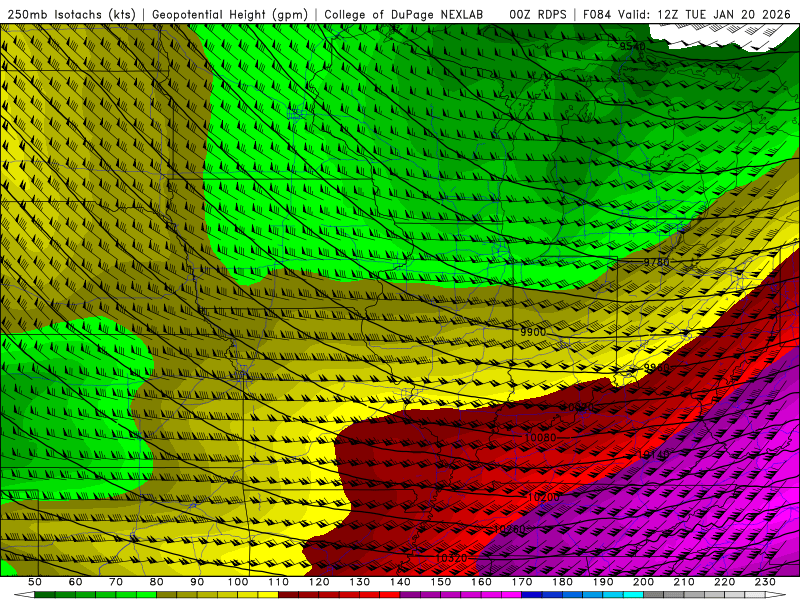Click the 200 kt color scale label
The image size is (800, 600).
pyautogui.click(x=644, y=582)
